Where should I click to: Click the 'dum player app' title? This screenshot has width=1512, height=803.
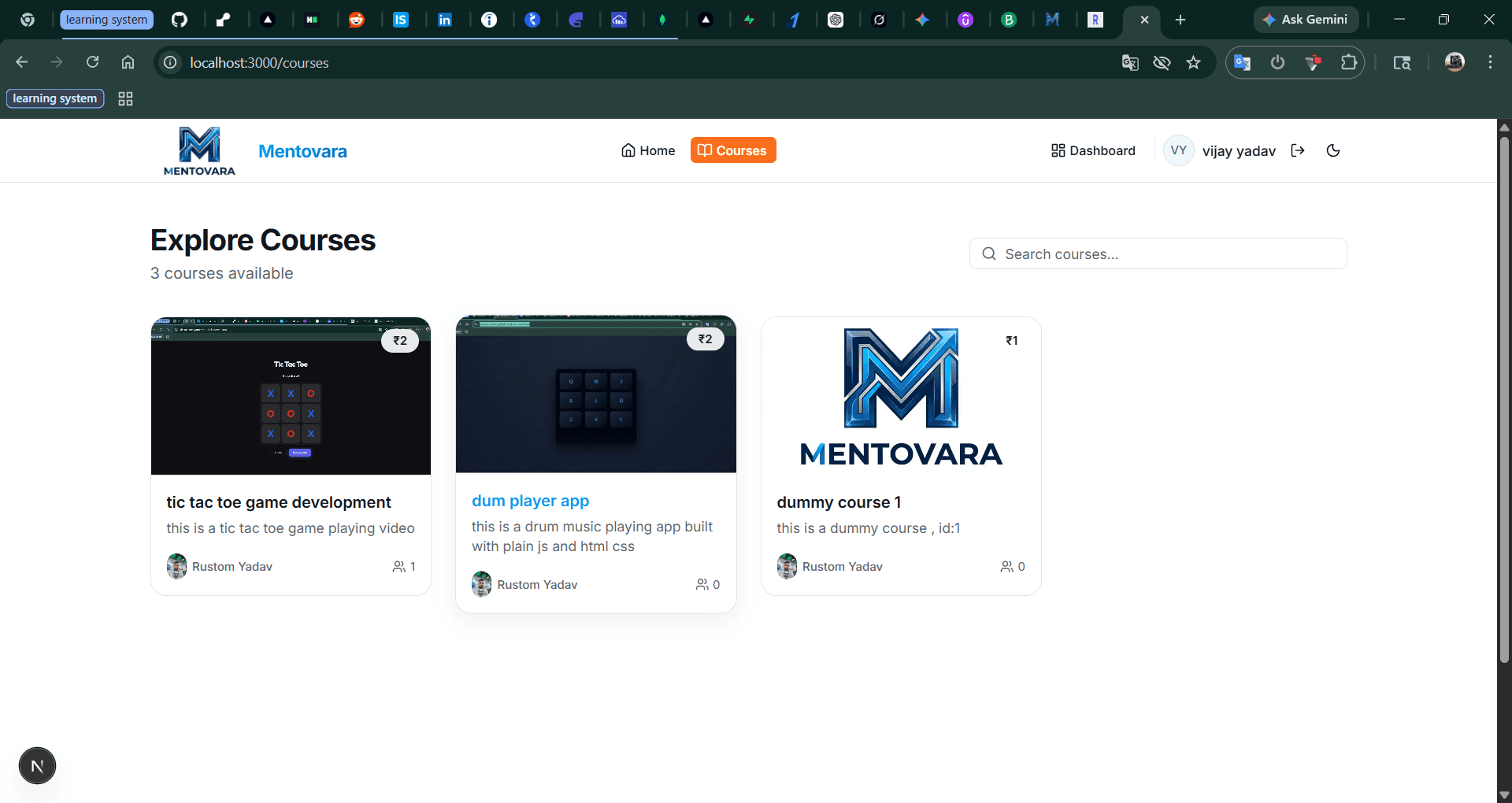point(530,501)
